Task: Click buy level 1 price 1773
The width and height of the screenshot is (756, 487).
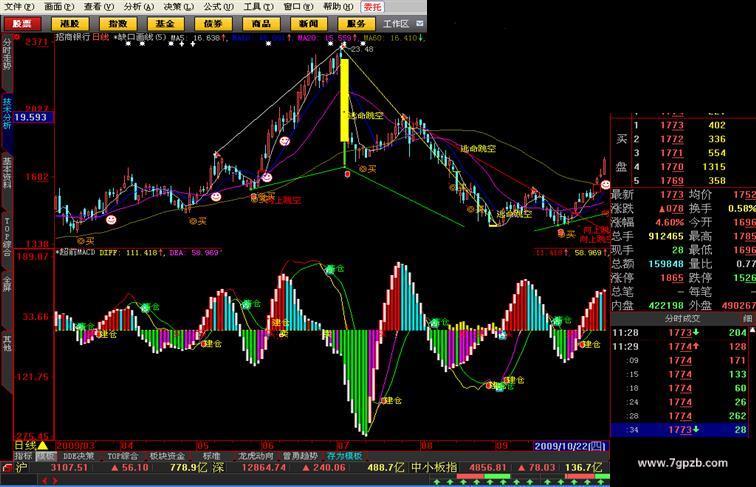Action: [x=672, y=125]
